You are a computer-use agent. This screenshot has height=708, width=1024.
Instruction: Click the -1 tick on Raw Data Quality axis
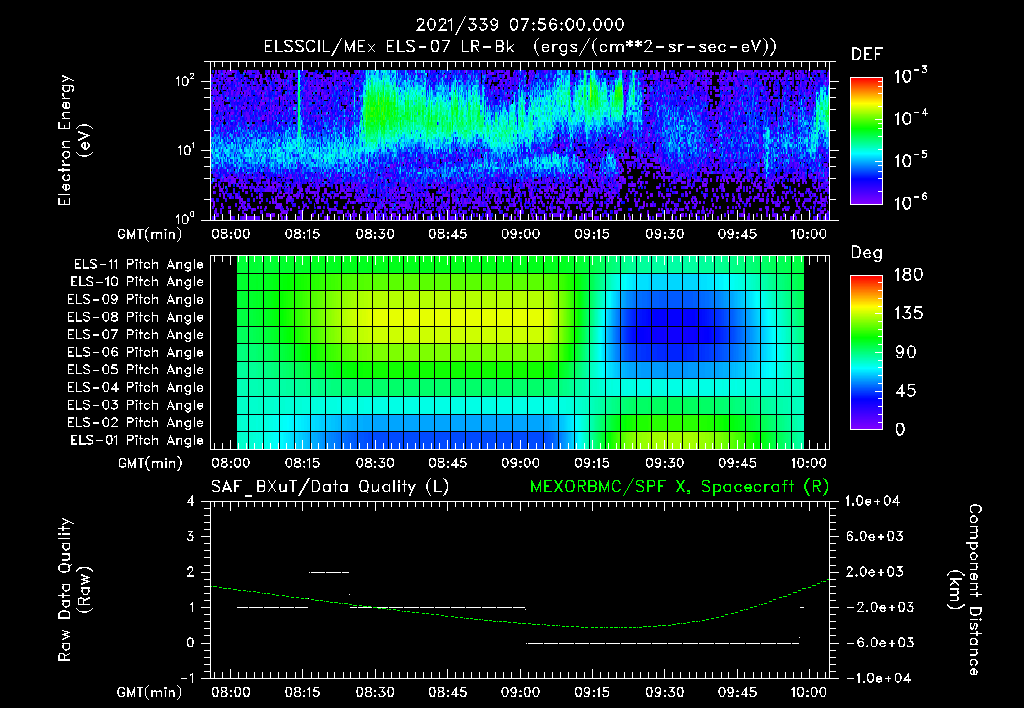point(187,678)
